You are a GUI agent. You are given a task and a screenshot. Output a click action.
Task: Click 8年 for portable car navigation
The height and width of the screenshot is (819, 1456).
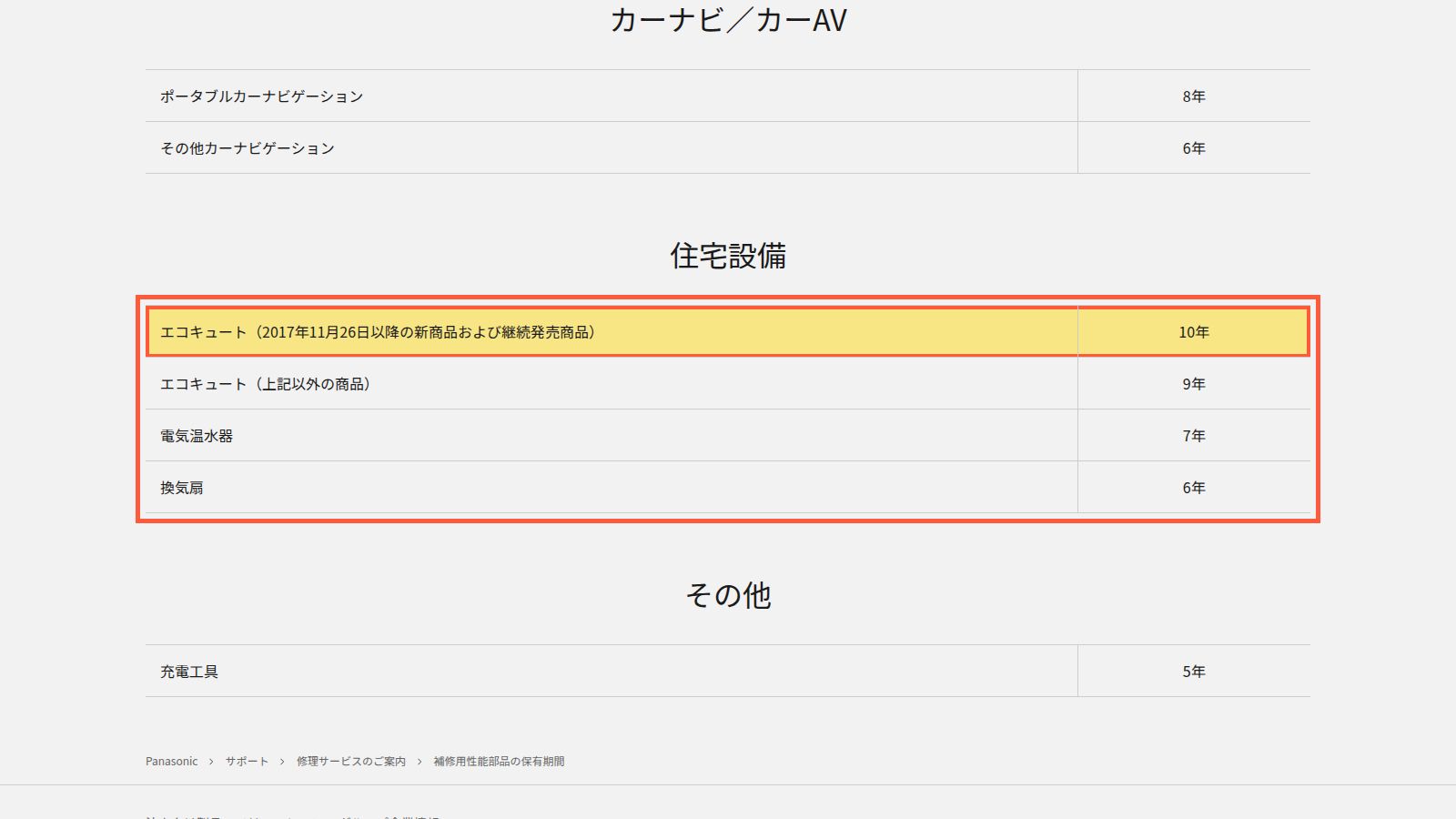point(1194,96)
